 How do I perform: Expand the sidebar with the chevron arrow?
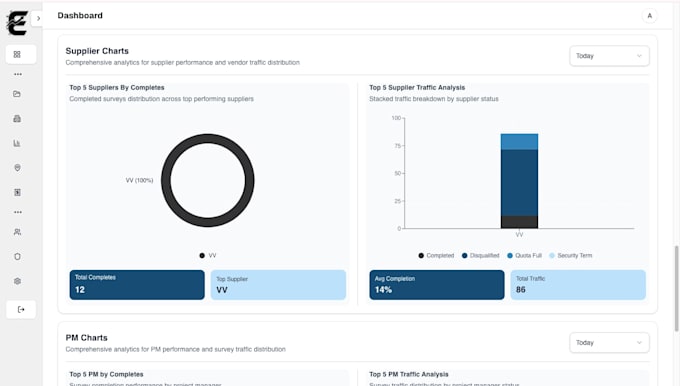[38, 18]
